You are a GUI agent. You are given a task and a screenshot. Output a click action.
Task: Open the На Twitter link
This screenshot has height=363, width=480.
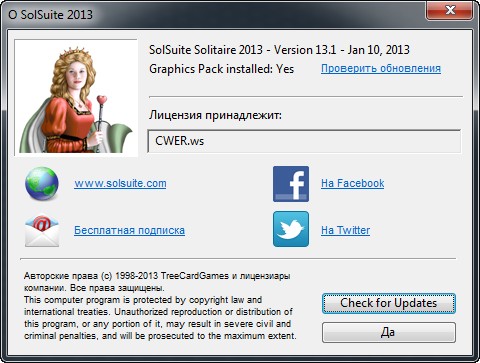tap(346, 230)
